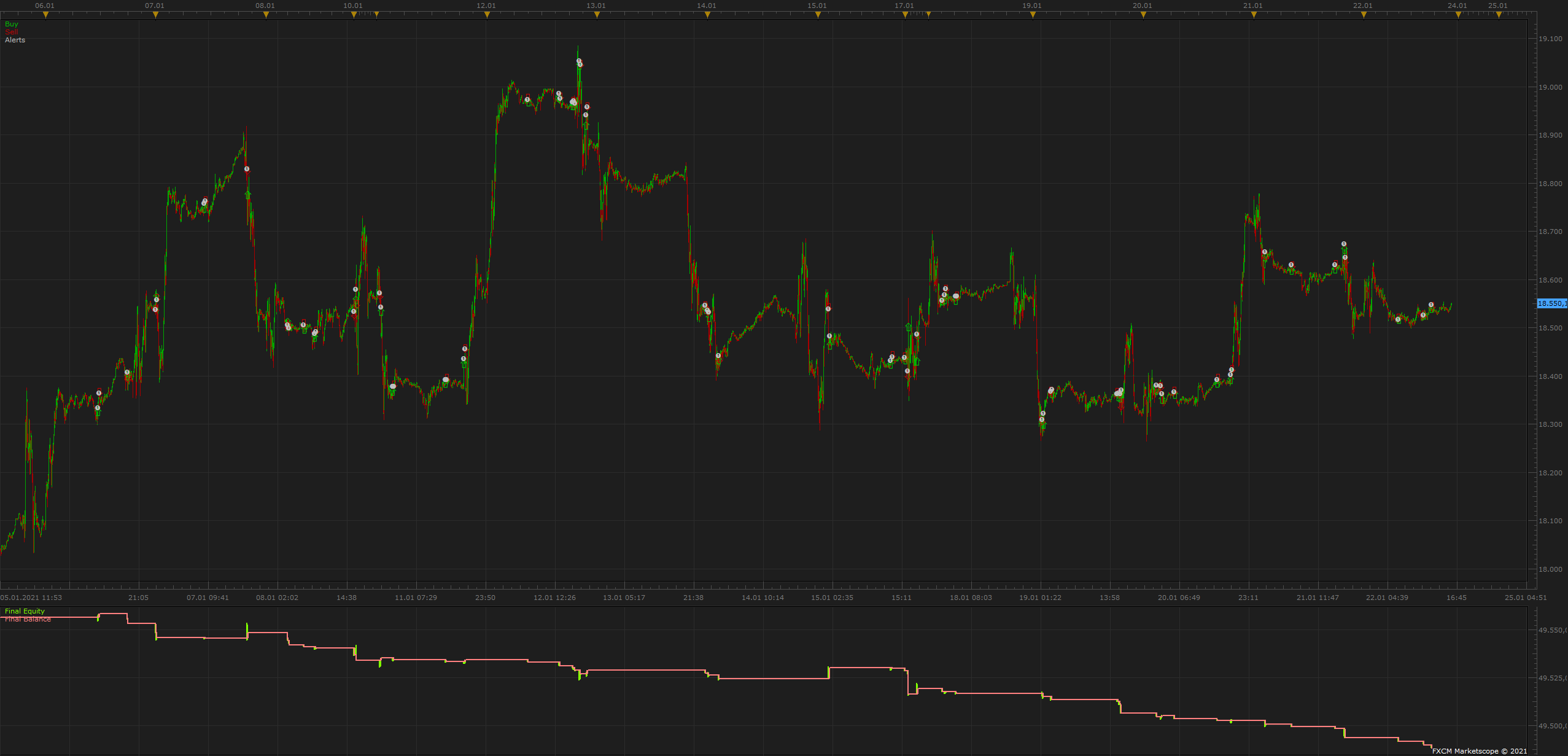
Task: Select the 08.01 02:02 time label
Action: click(277, 598)
